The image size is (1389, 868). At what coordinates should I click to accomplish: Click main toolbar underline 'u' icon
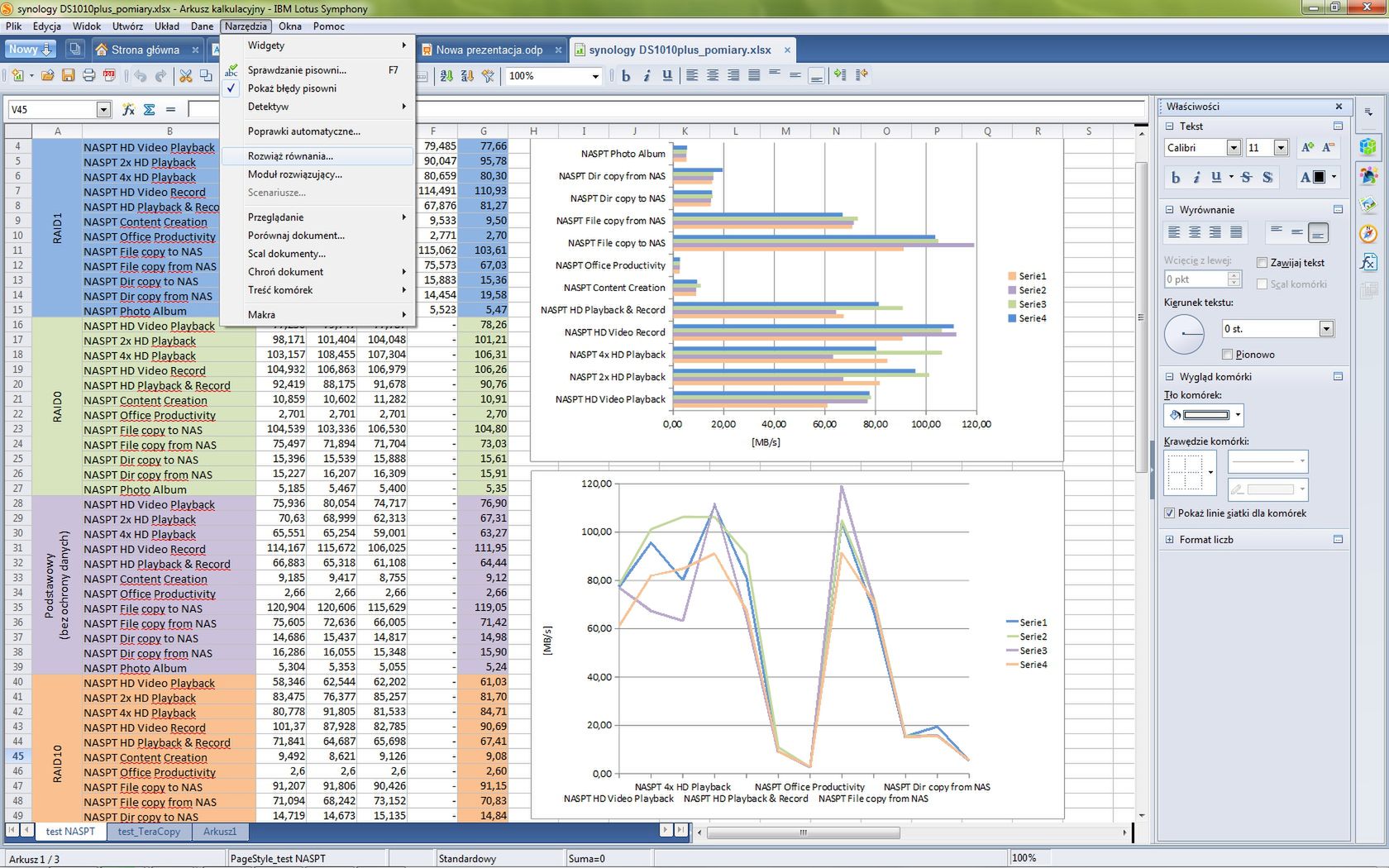pyautogui.click(x=667, y=76)
